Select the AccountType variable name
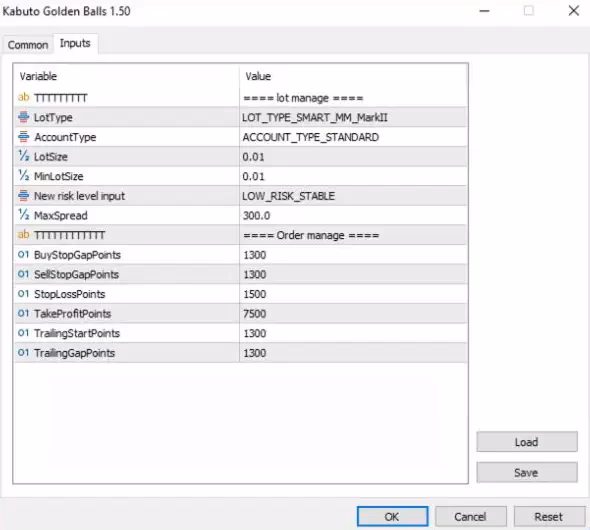This screenshot has width=590, height=530. click(65, 137)
